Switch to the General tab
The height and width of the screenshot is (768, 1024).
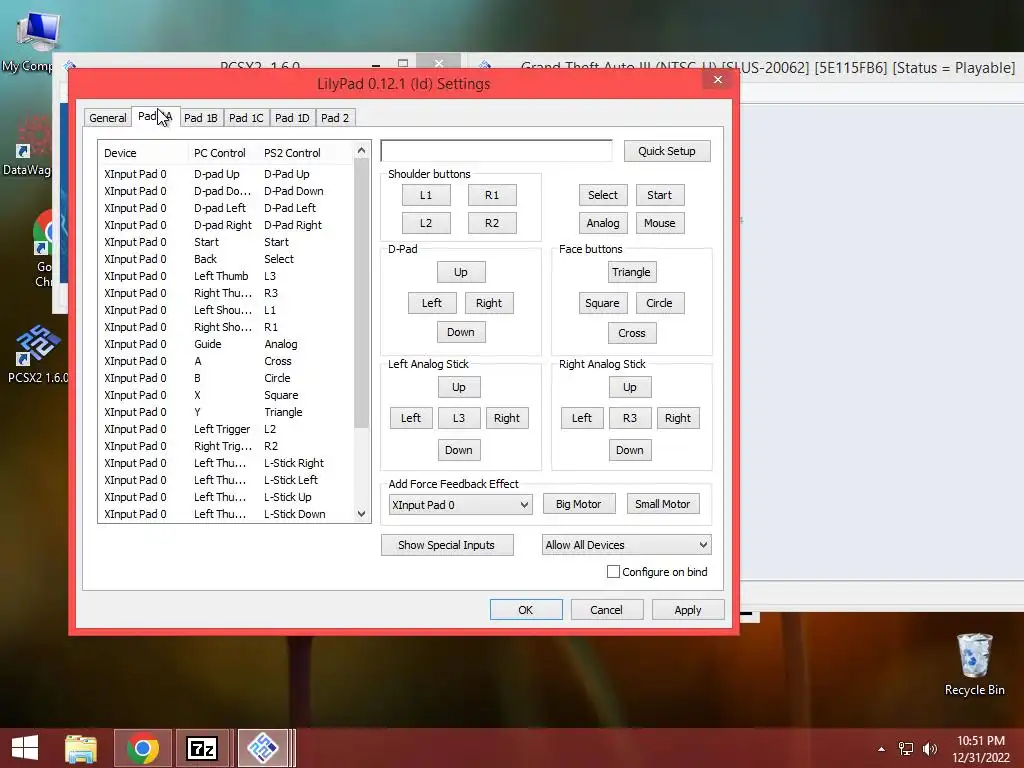pos(108,118)
